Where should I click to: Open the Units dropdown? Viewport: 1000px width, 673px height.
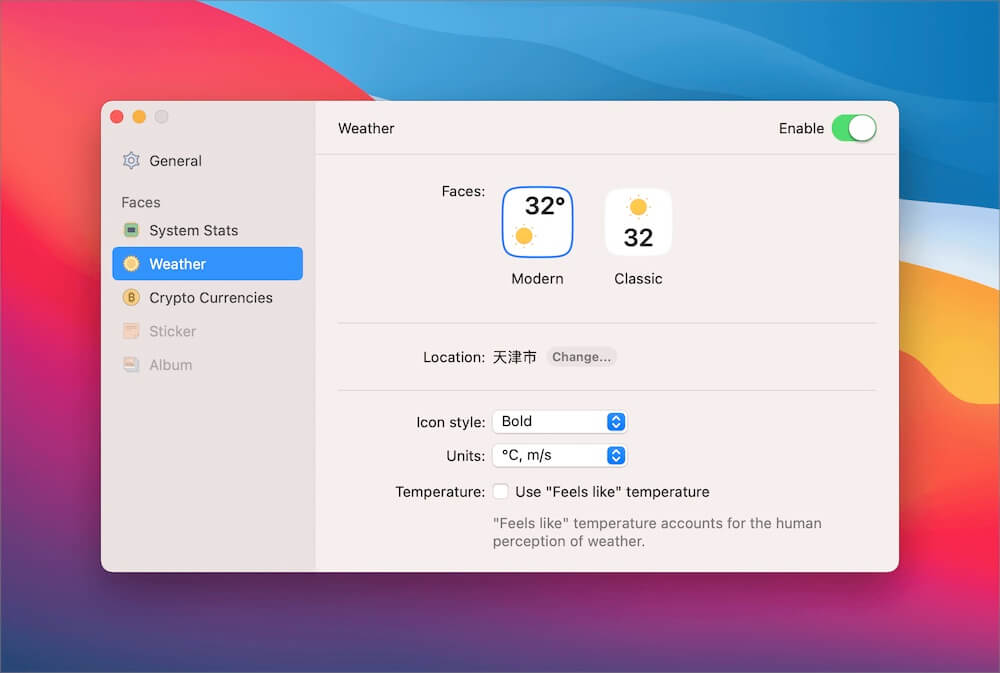point(559,456)
